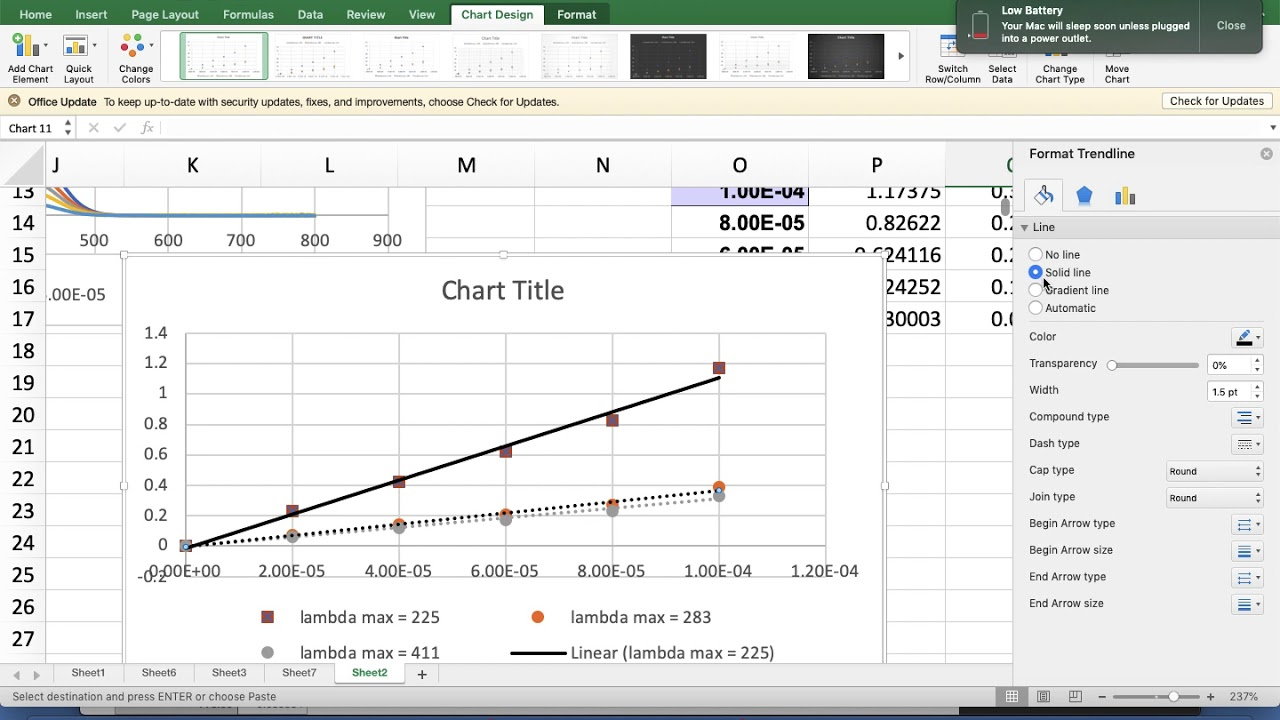This screenshot has width=1280, height=720.
Task: Select the Solid line radio option
Action: pos(1036,272)
